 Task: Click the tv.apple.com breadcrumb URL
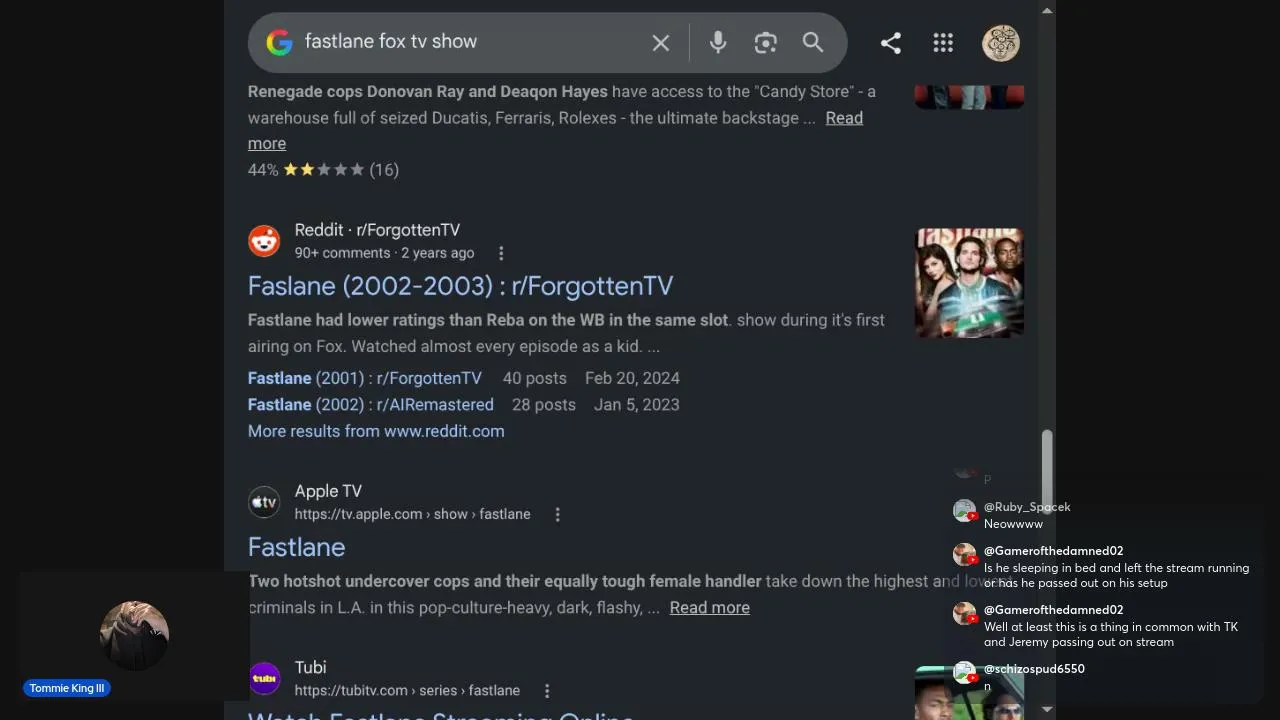coord(412,514)
